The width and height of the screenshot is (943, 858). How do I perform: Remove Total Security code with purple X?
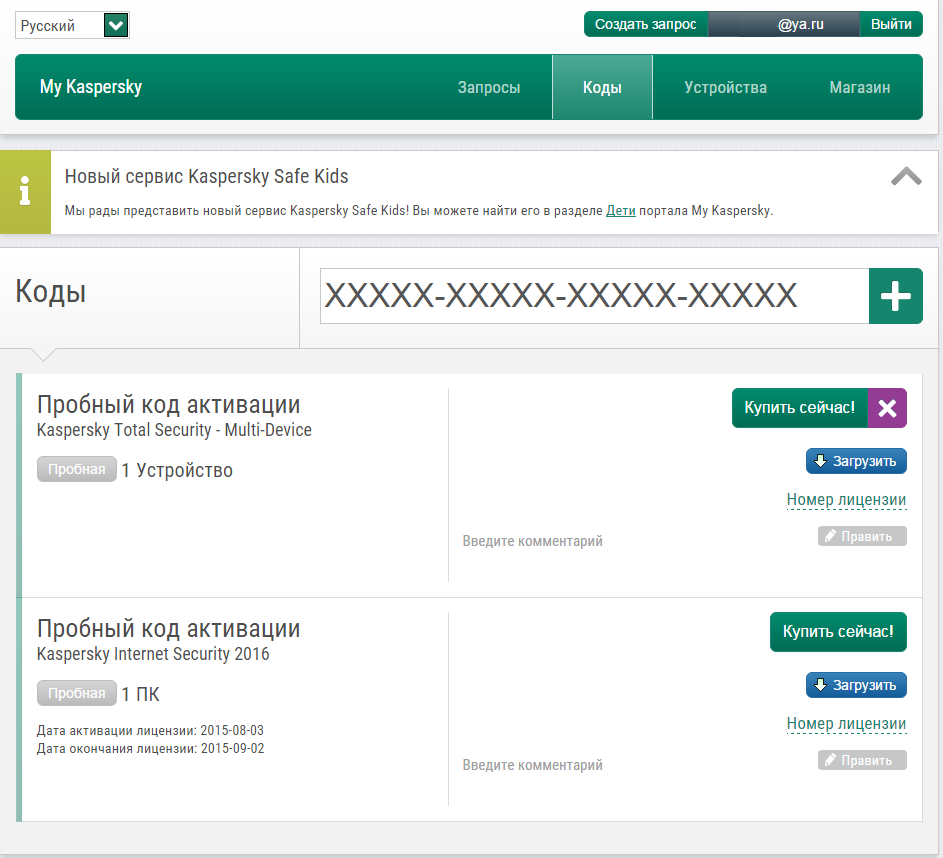click(x=887, y=408)
